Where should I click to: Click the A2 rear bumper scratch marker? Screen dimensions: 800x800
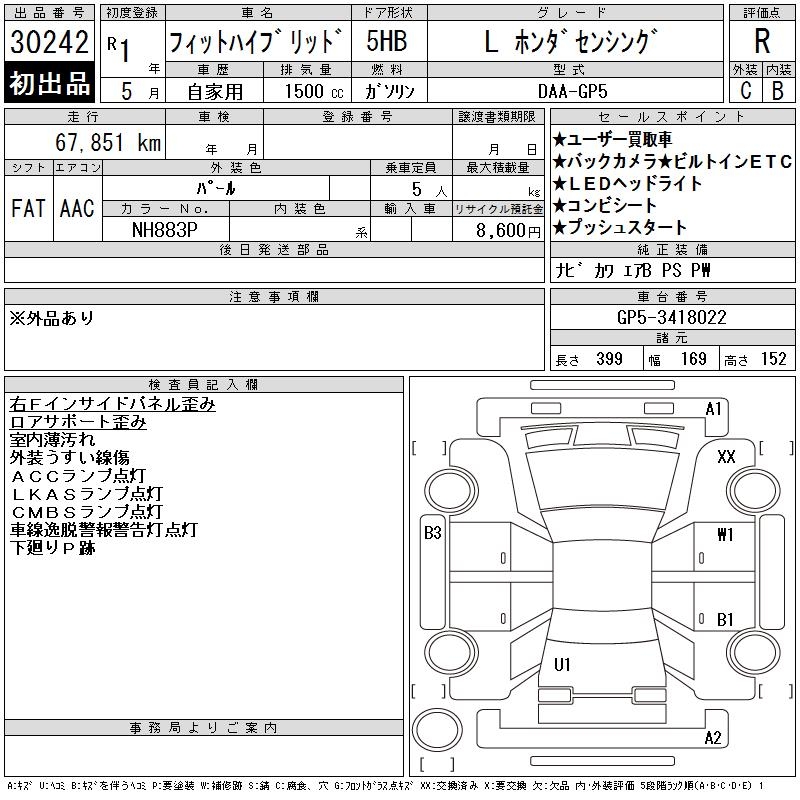713,737
